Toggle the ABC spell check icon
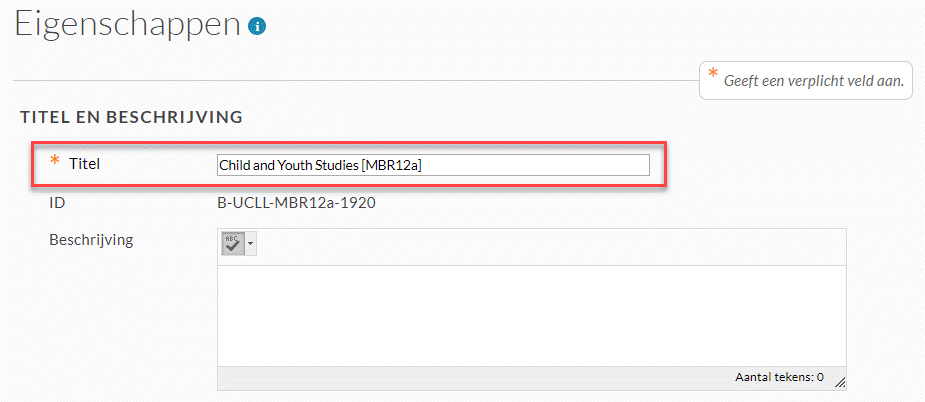925x402 pixels. point(233,243)
